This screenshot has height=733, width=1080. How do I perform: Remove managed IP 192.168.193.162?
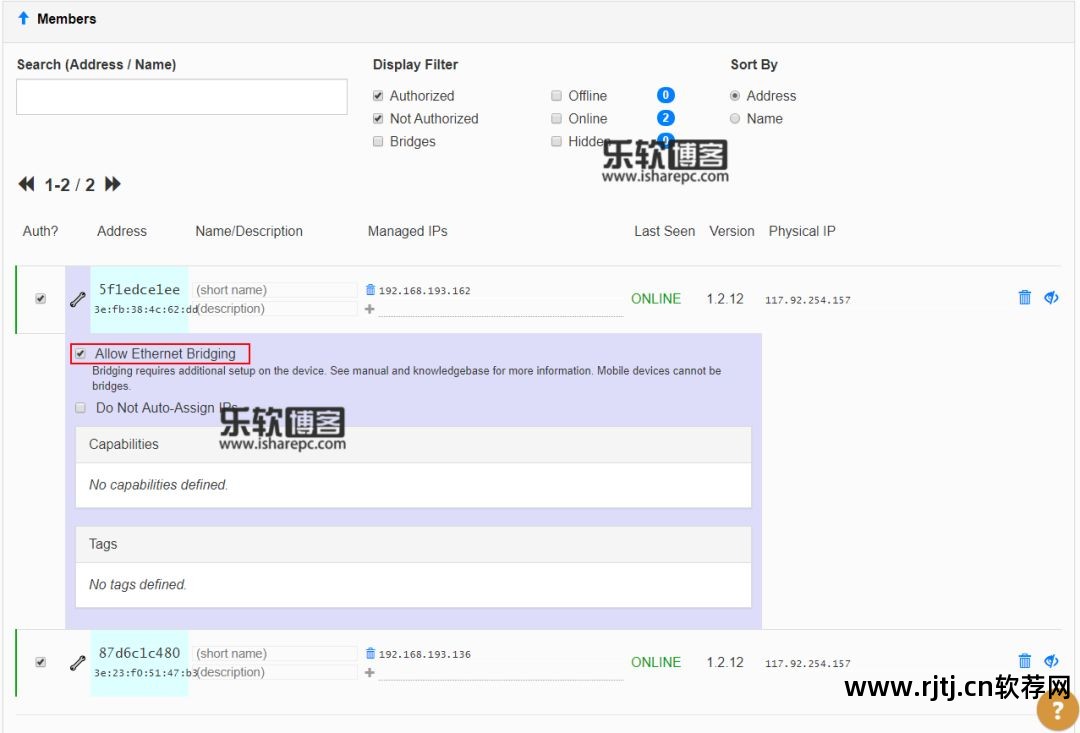371,290
